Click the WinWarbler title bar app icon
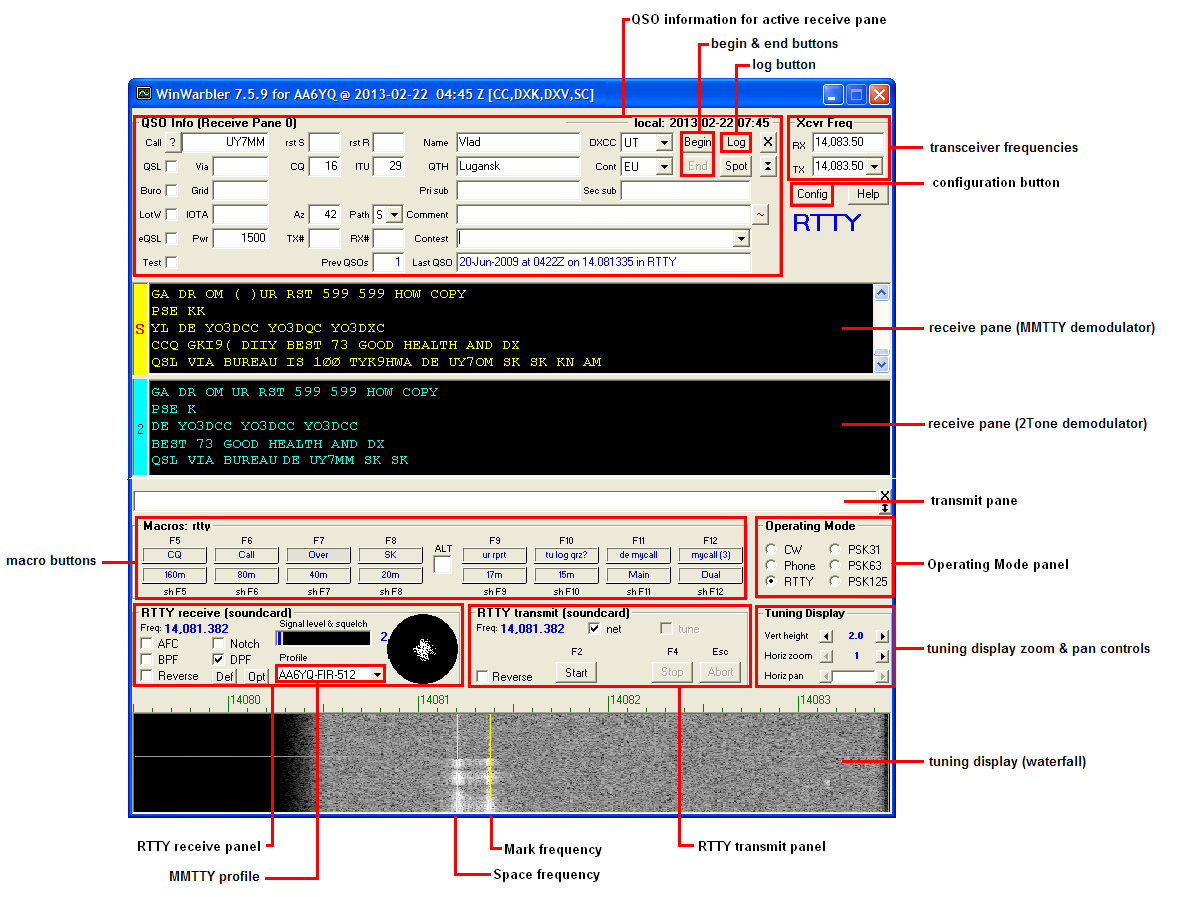 coord(143,94)
